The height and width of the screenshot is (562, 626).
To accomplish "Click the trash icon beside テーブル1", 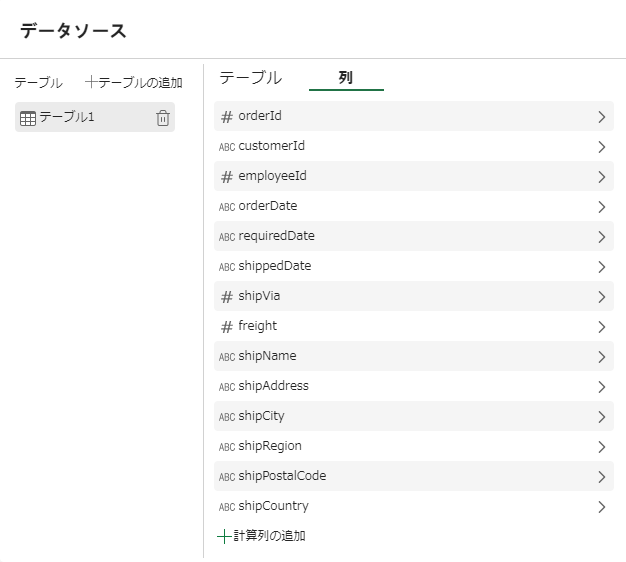I will pyautogui.click(x=163, y=118).
